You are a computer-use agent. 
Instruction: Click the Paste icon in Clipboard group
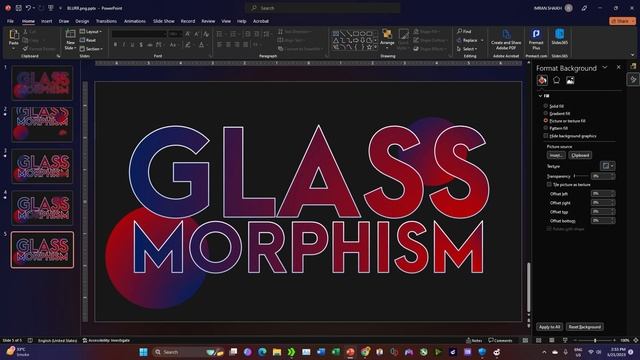13,35
